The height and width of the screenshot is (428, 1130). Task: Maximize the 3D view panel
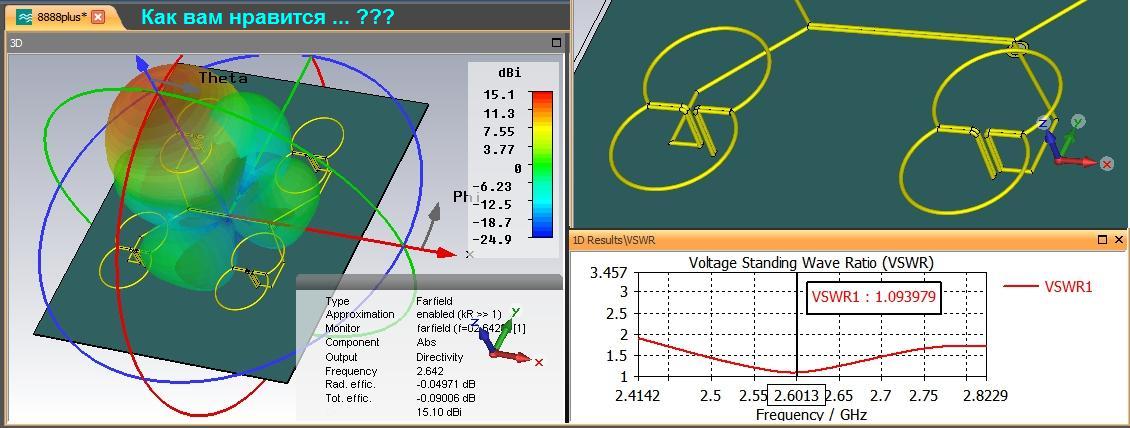tap(556, 43)
